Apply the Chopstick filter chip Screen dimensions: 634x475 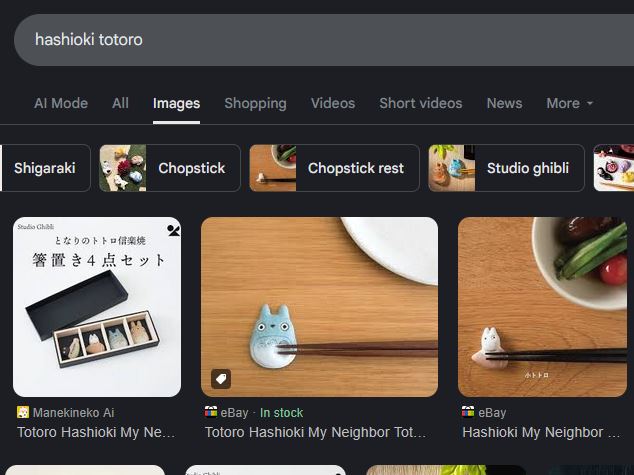coord(170,168)
